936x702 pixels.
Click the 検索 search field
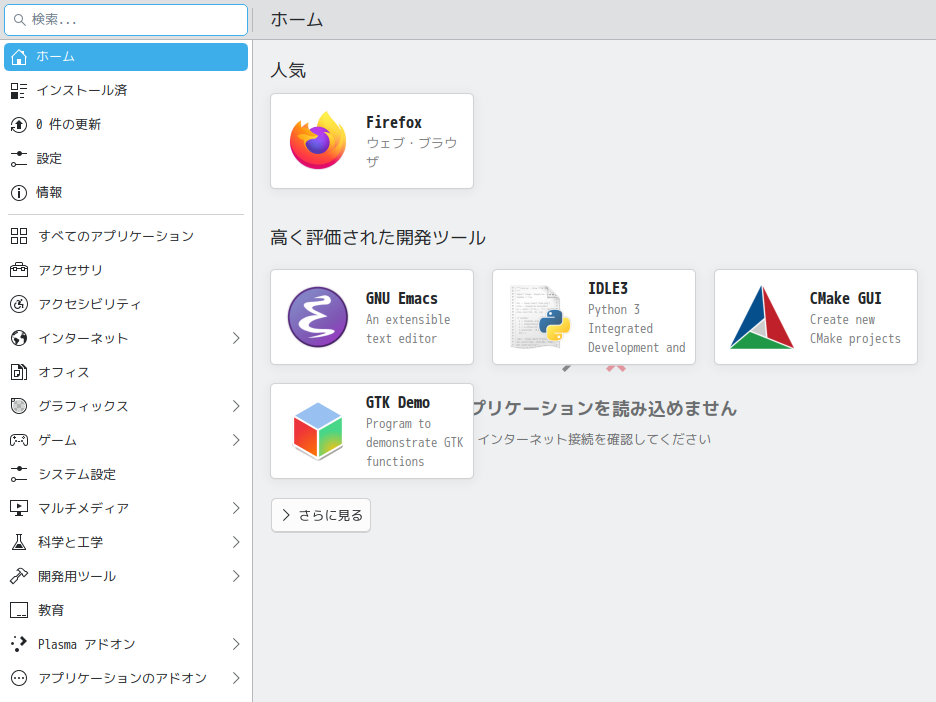coord(125,20)
